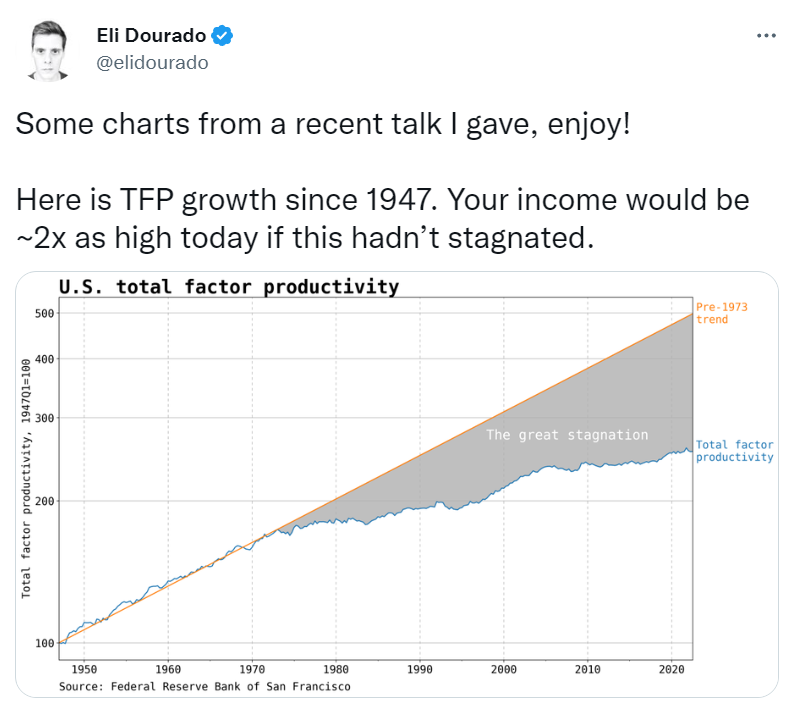This screenshot has width=793, height=714.
Task: Click the chart title text
Action: pyautogui.click(x=229, y=287)
